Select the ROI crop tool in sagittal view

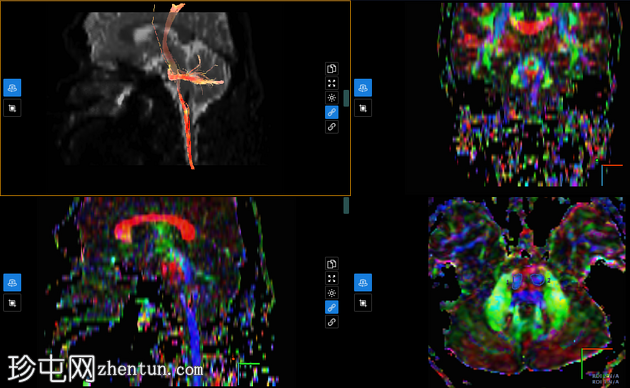pyautogui.click(x=12, y=303)
